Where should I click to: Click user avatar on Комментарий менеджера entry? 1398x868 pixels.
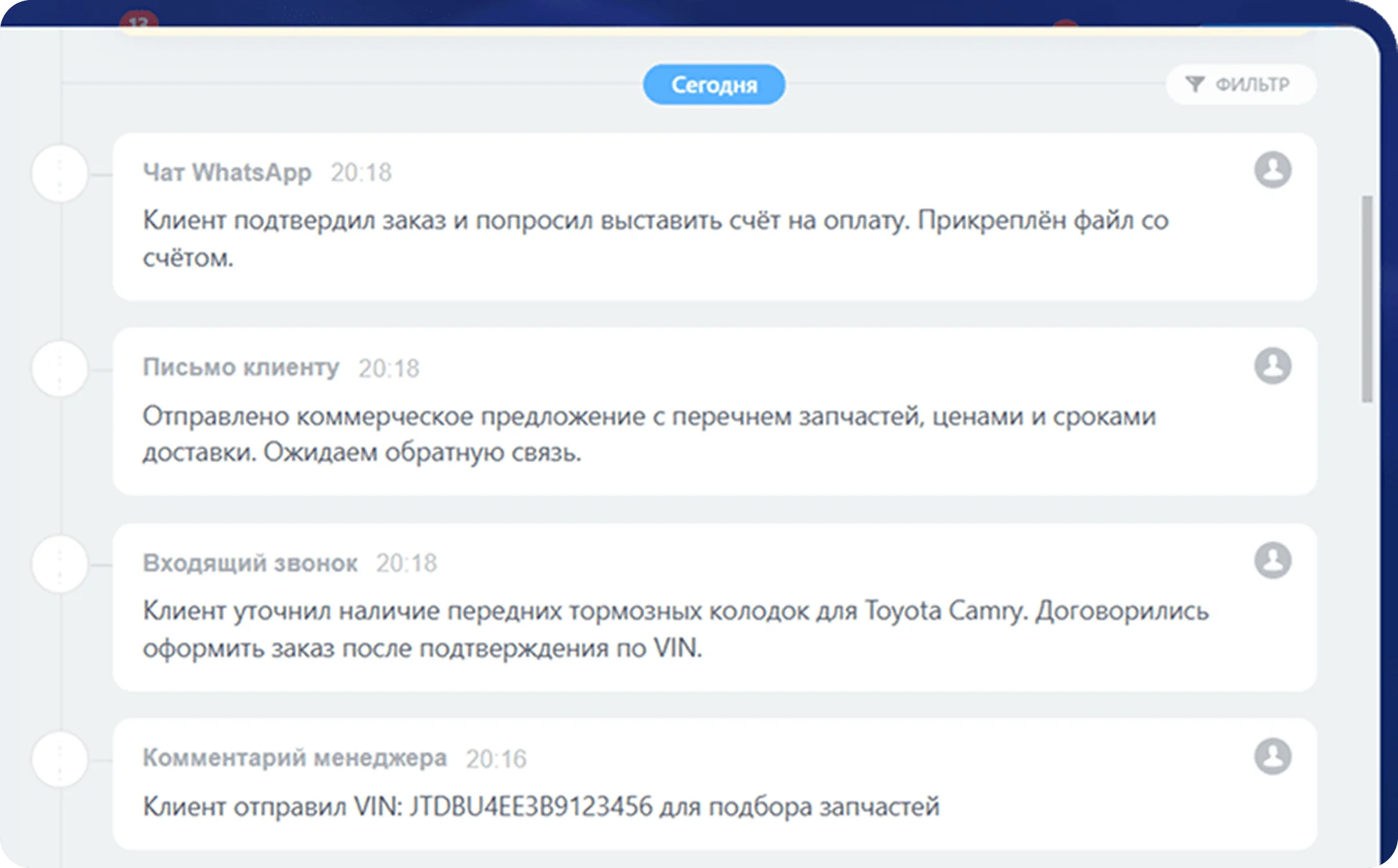(x=1272, y=756)
